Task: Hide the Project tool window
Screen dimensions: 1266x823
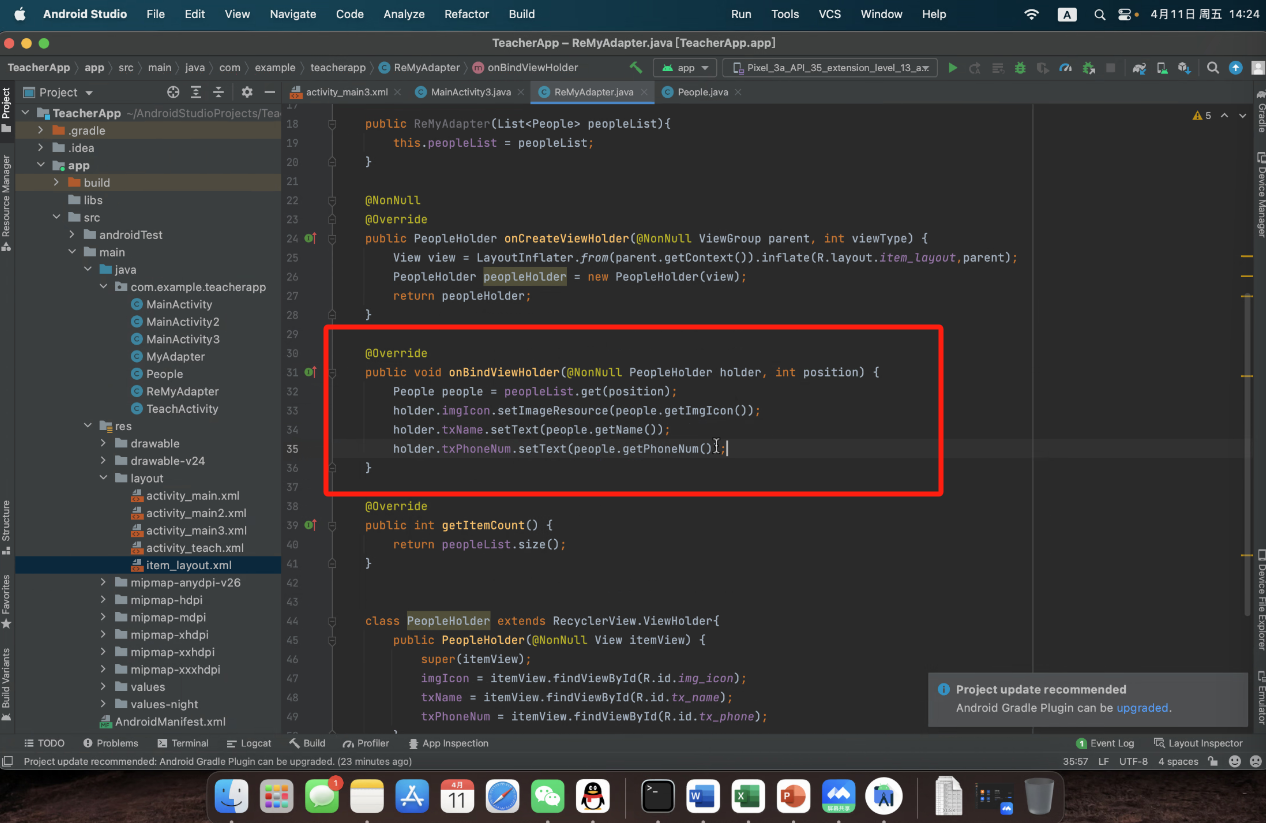Action: [x=272, y=91]
